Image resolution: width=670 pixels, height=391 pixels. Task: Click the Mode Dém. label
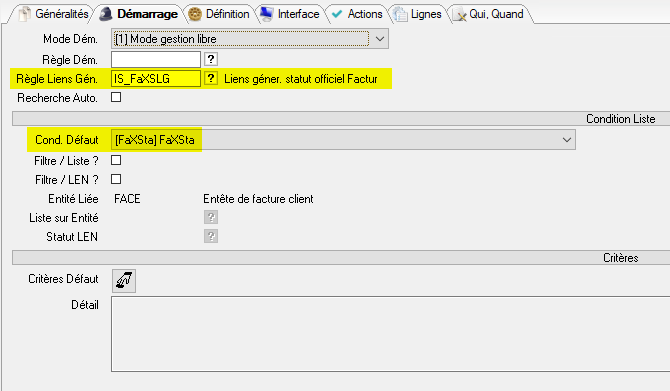pos(71,39)
